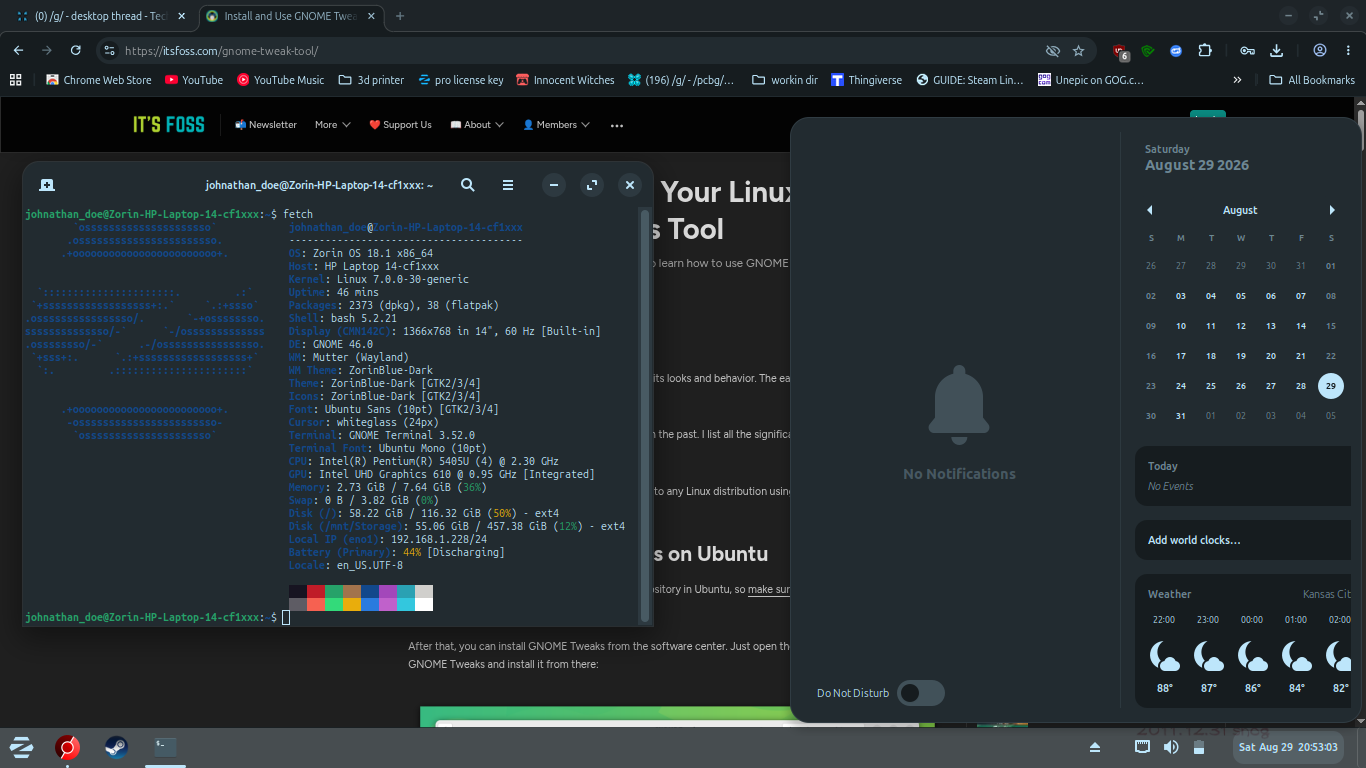This screenshot has width=1366, height=768.
Task: Reload the itsfoss.com page
Action: pos(75,50)
